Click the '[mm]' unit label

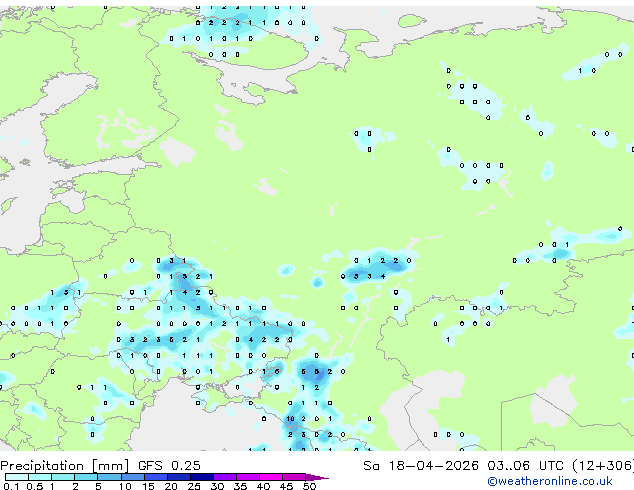(111, 466)
